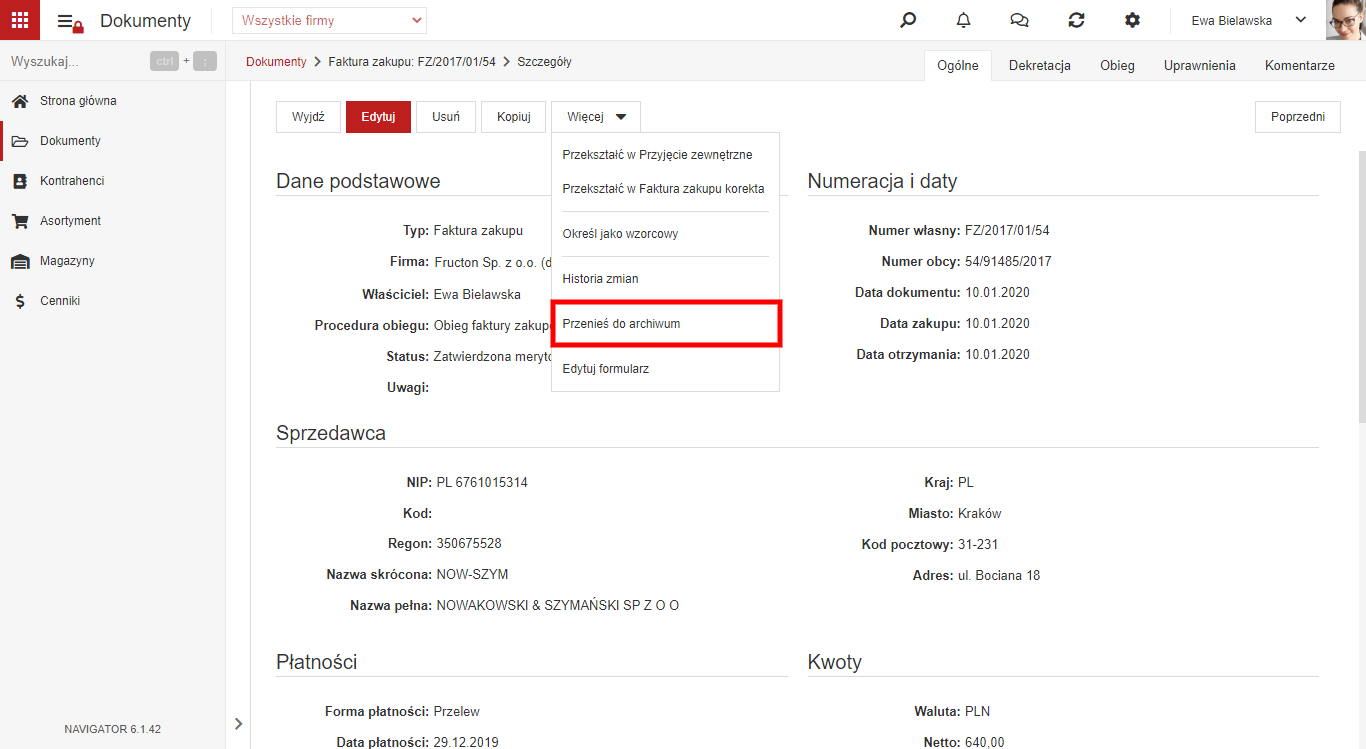Viewport: 1366px width, 749px height.
Task: Click the refresh sync icon
Action: 1076,20
